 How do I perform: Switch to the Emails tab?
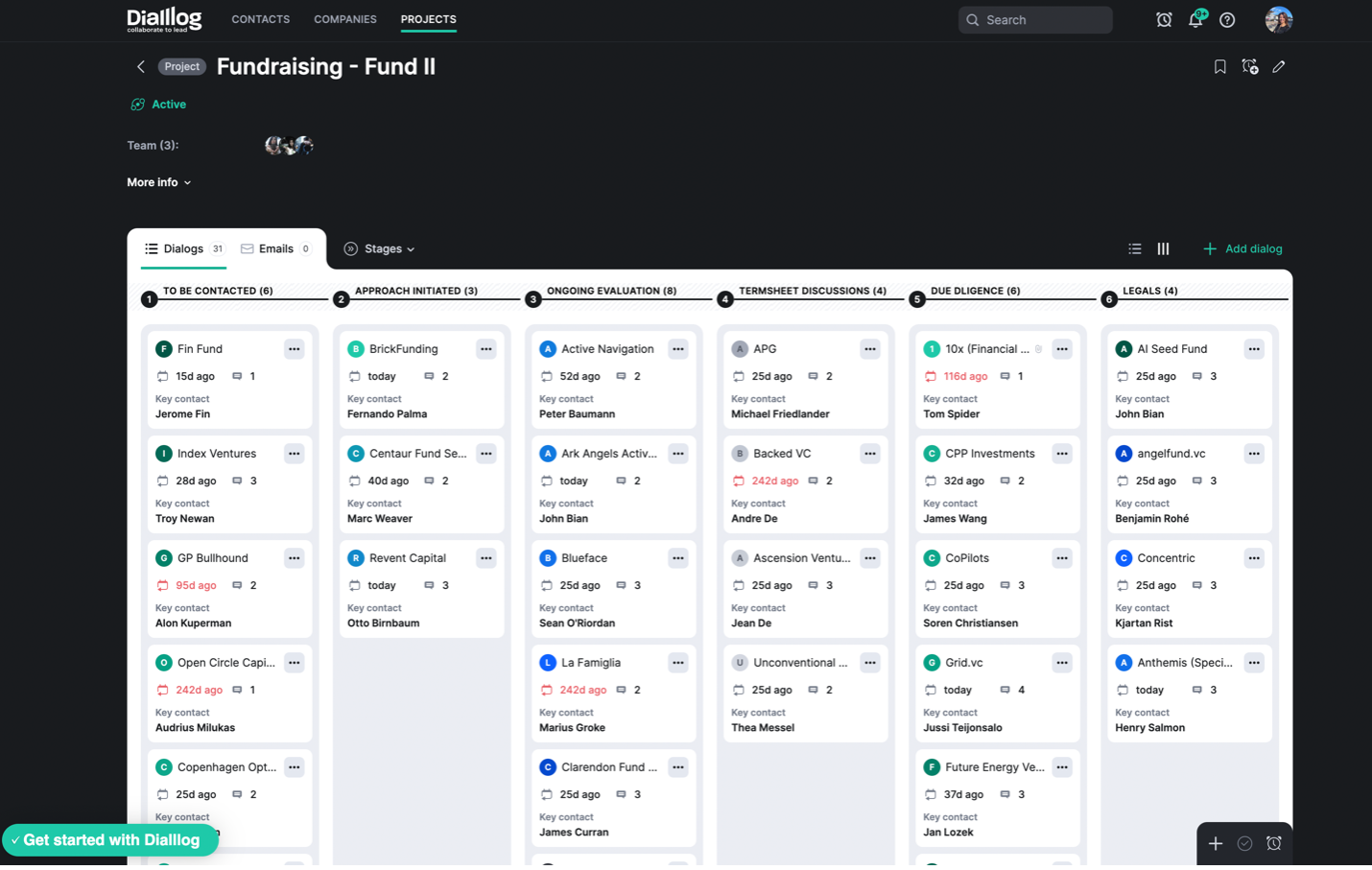pyautogui.click(x=276, y=248)
